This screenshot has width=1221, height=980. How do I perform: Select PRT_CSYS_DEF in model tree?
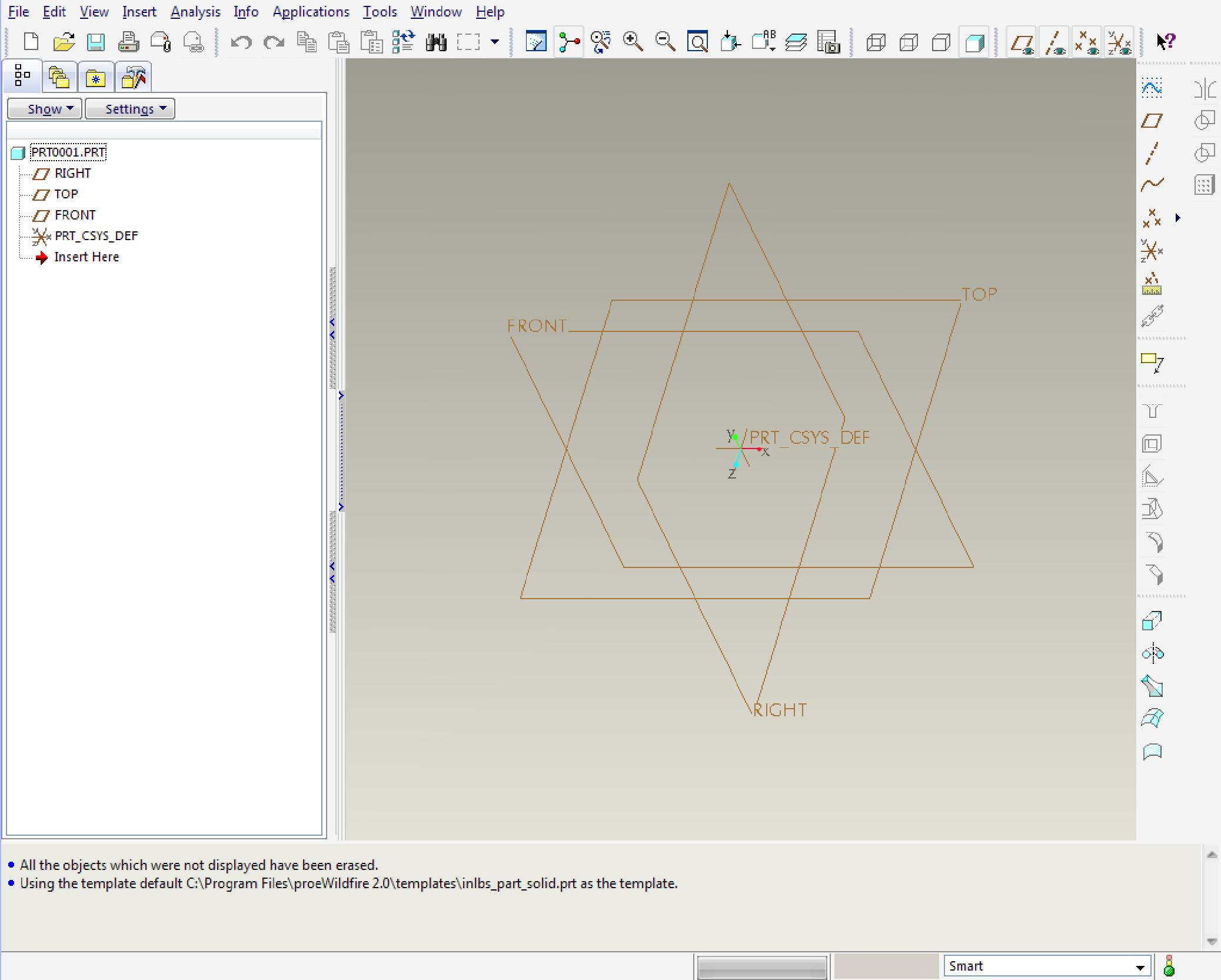pyautogui.click(x=96, y=236)
